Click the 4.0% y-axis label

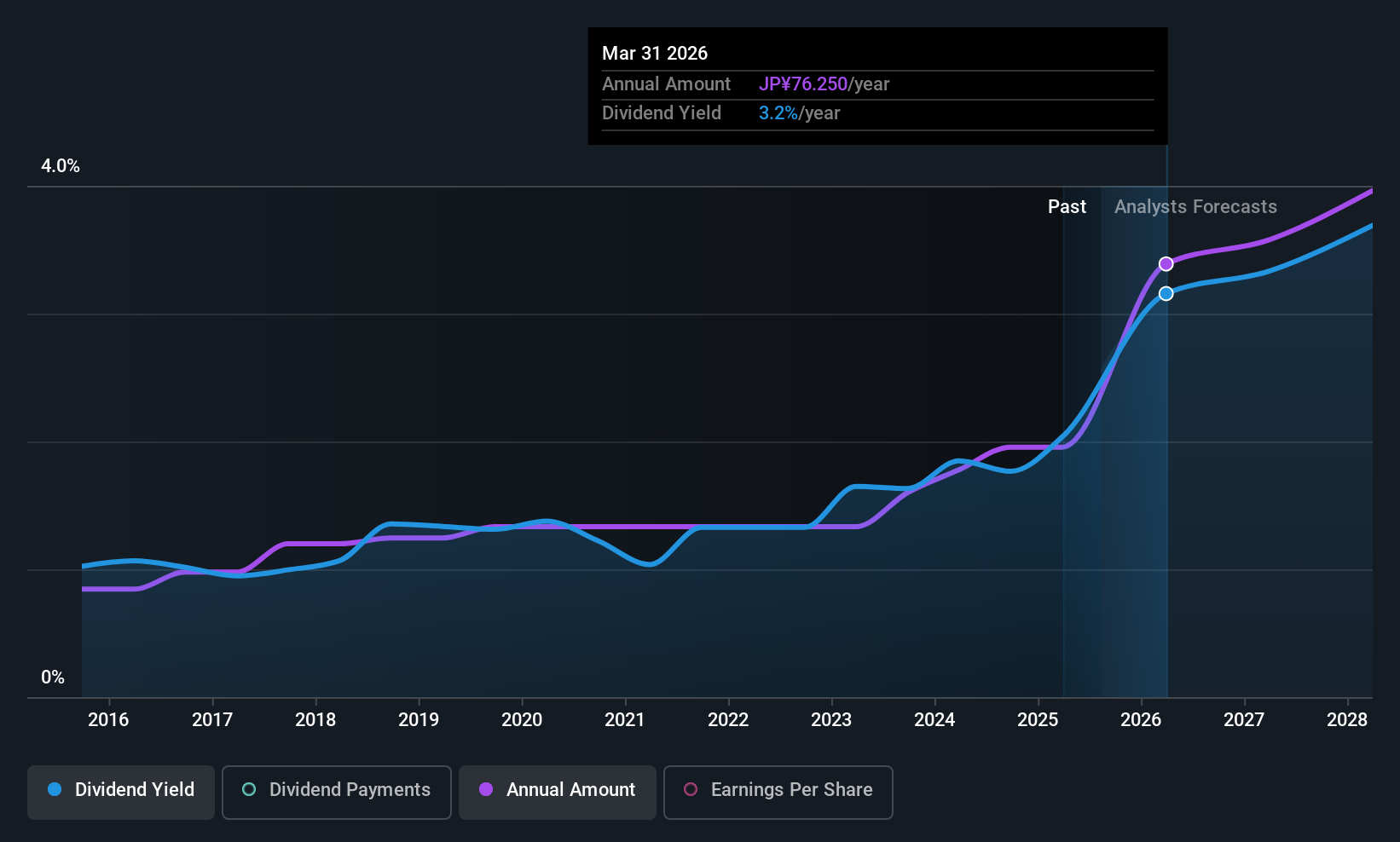61,166
